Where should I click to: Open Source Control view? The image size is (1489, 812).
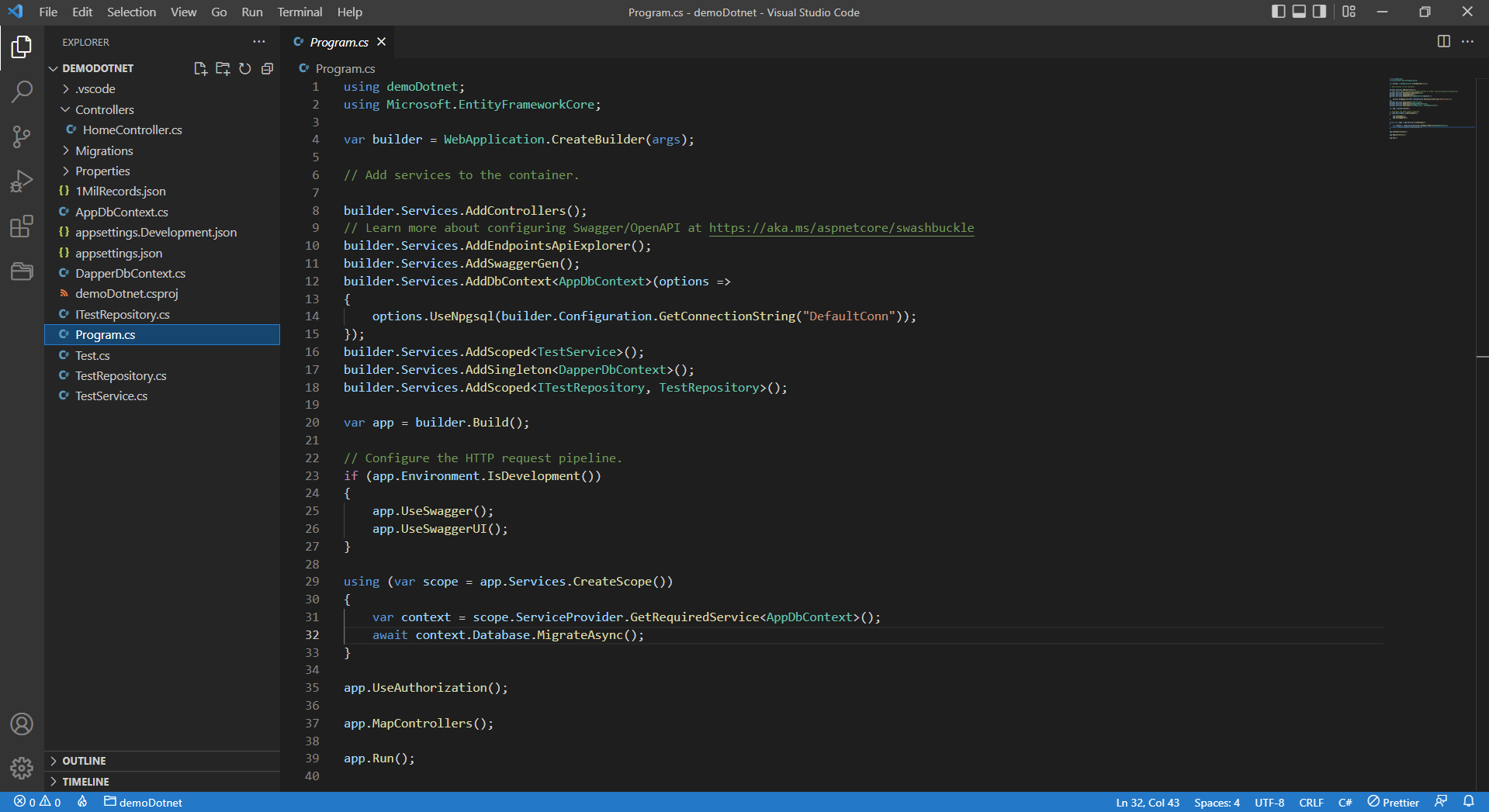pos(21,136)
